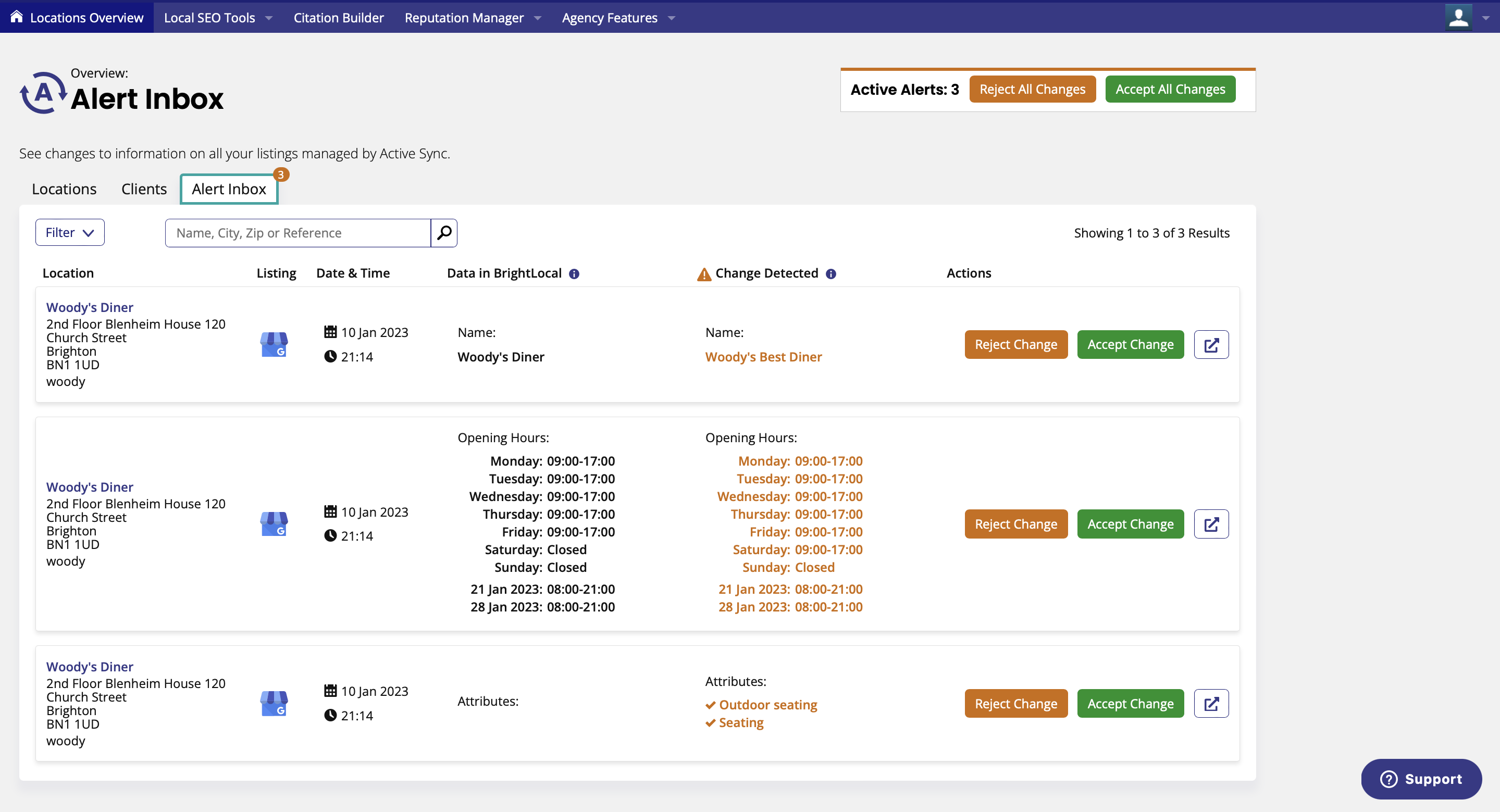Click the home icon in Locations Overview

16,17
